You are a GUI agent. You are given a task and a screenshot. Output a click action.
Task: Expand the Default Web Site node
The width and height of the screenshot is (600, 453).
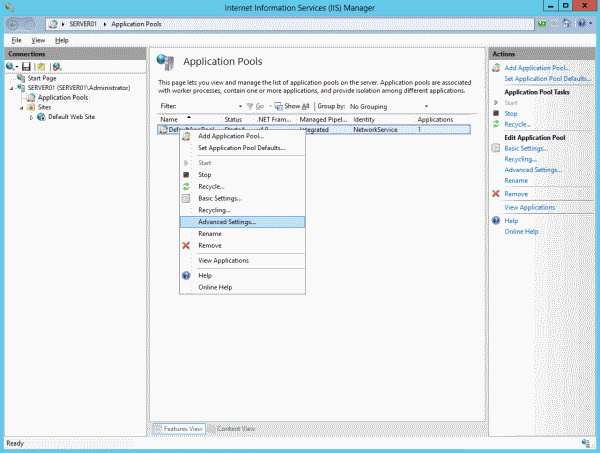[x=31, y=117]
